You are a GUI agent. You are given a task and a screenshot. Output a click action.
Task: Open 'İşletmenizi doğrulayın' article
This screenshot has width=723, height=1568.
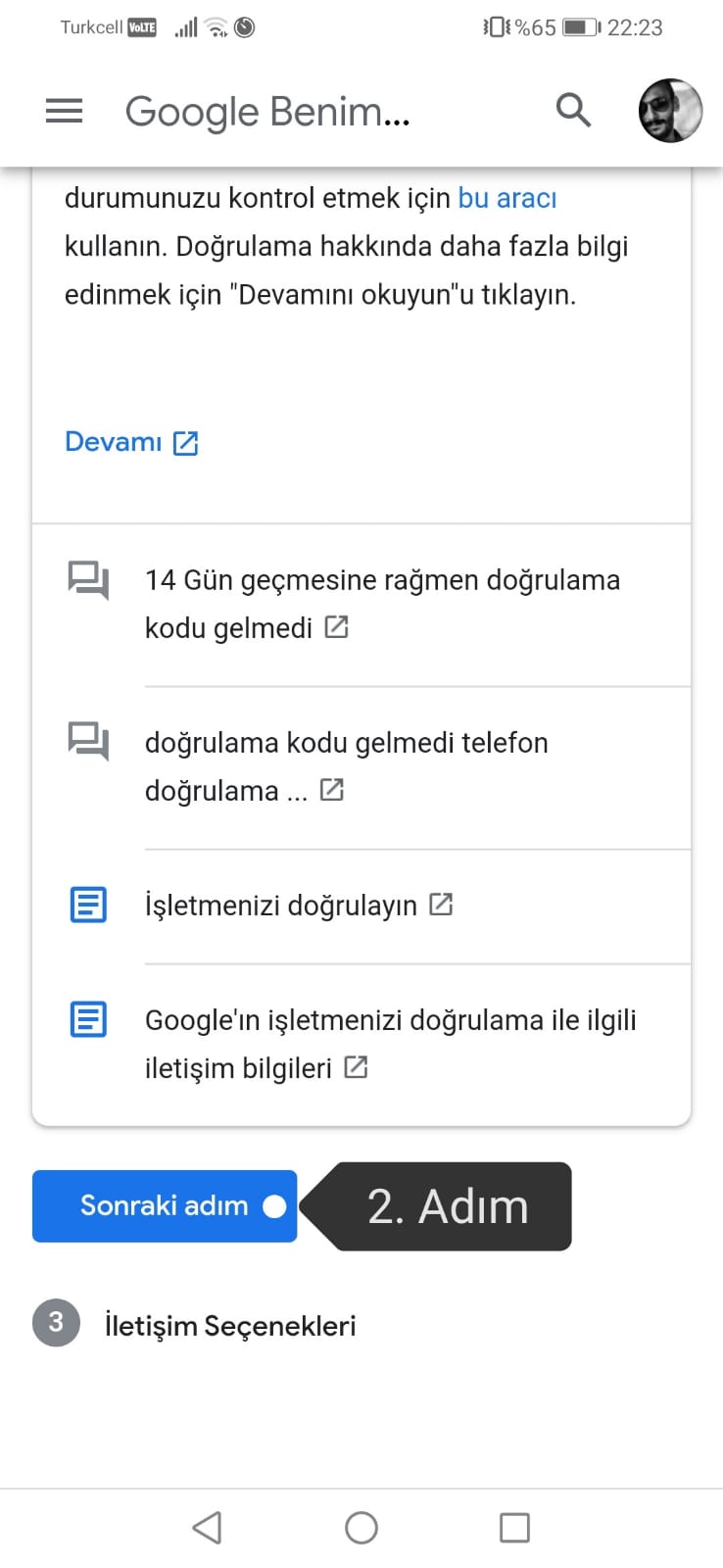point(281,906)
